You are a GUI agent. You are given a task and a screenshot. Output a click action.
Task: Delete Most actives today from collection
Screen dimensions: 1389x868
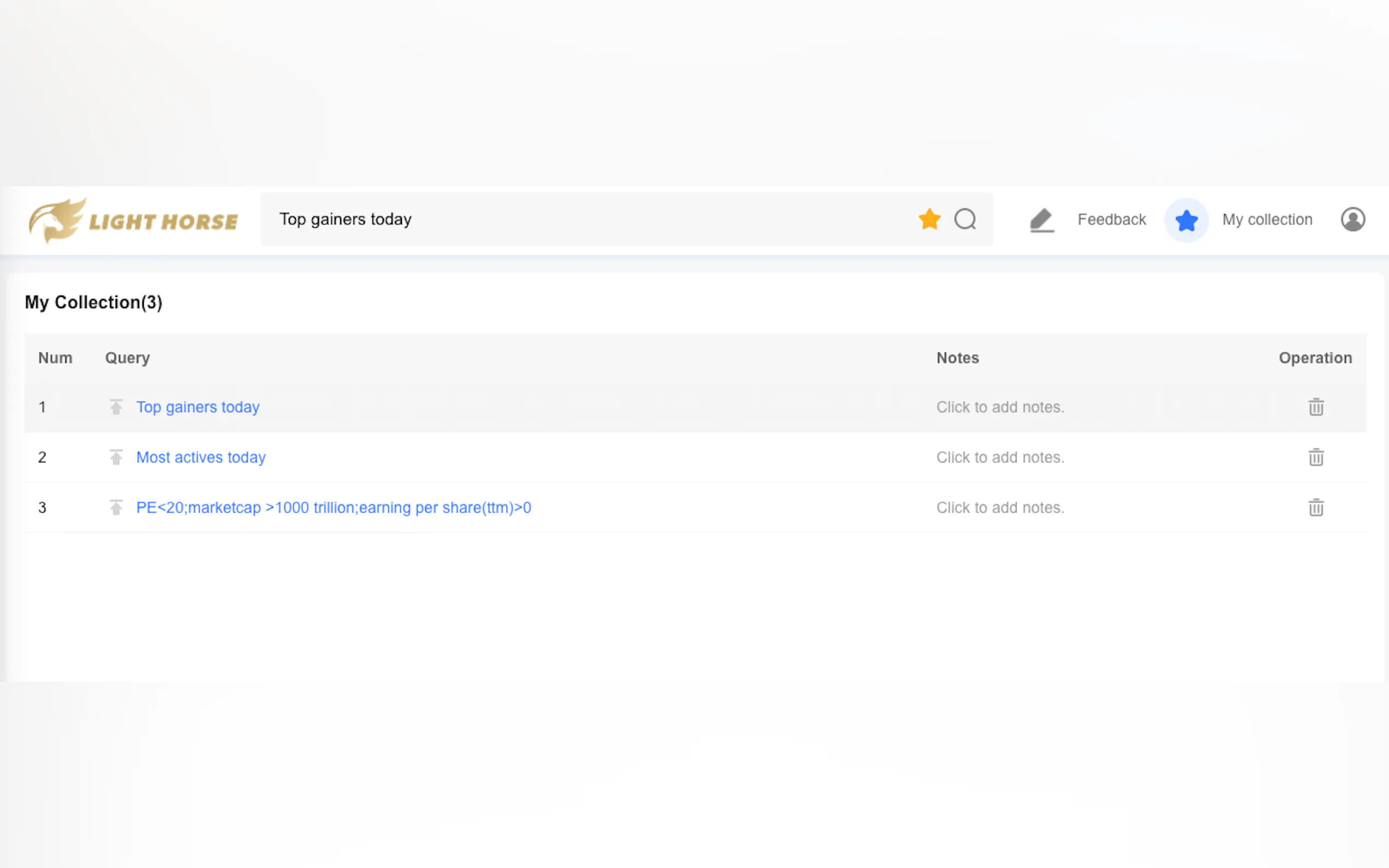[1316, 458]
